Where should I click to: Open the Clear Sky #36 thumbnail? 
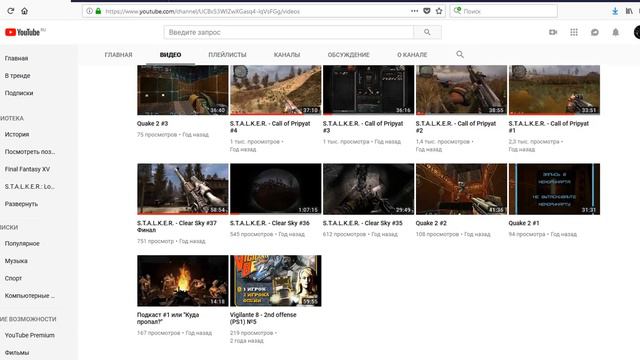[276, 189]
